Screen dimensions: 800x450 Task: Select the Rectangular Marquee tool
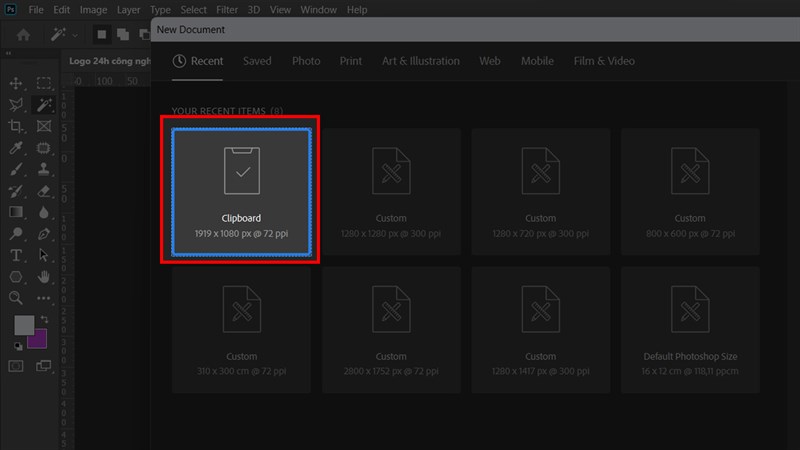(43, 83)
